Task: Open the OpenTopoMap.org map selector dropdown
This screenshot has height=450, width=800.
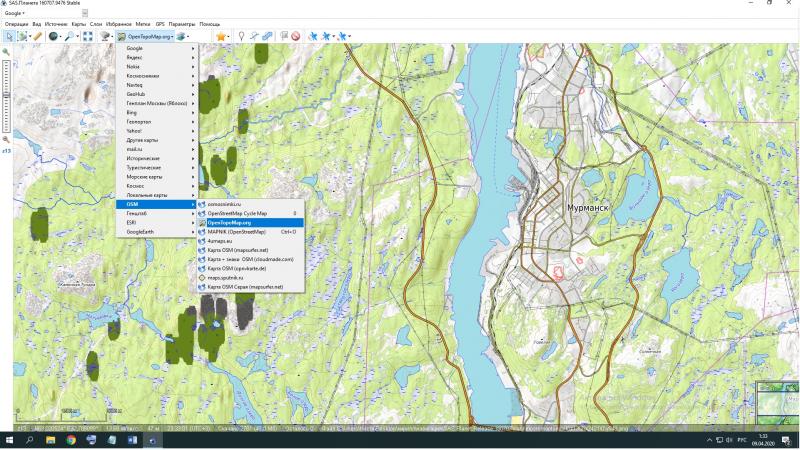Action: pyautogui.click(x=145, y=36)
